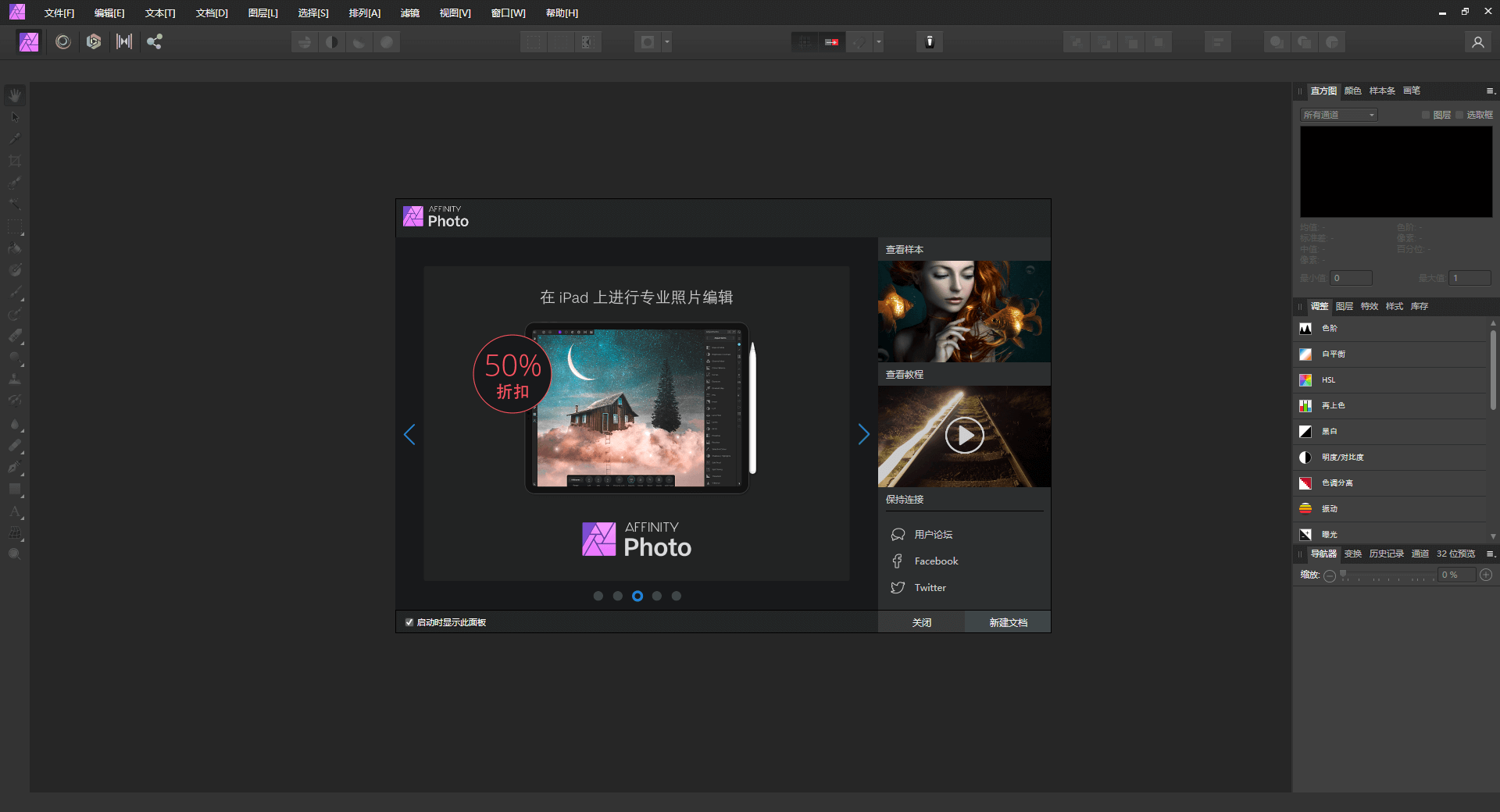Viewport: 1500px width, 812px height.
Task: Enable the 选取框 histogram checkbox
Action: pyautogui.click(x=1459, y=115)
